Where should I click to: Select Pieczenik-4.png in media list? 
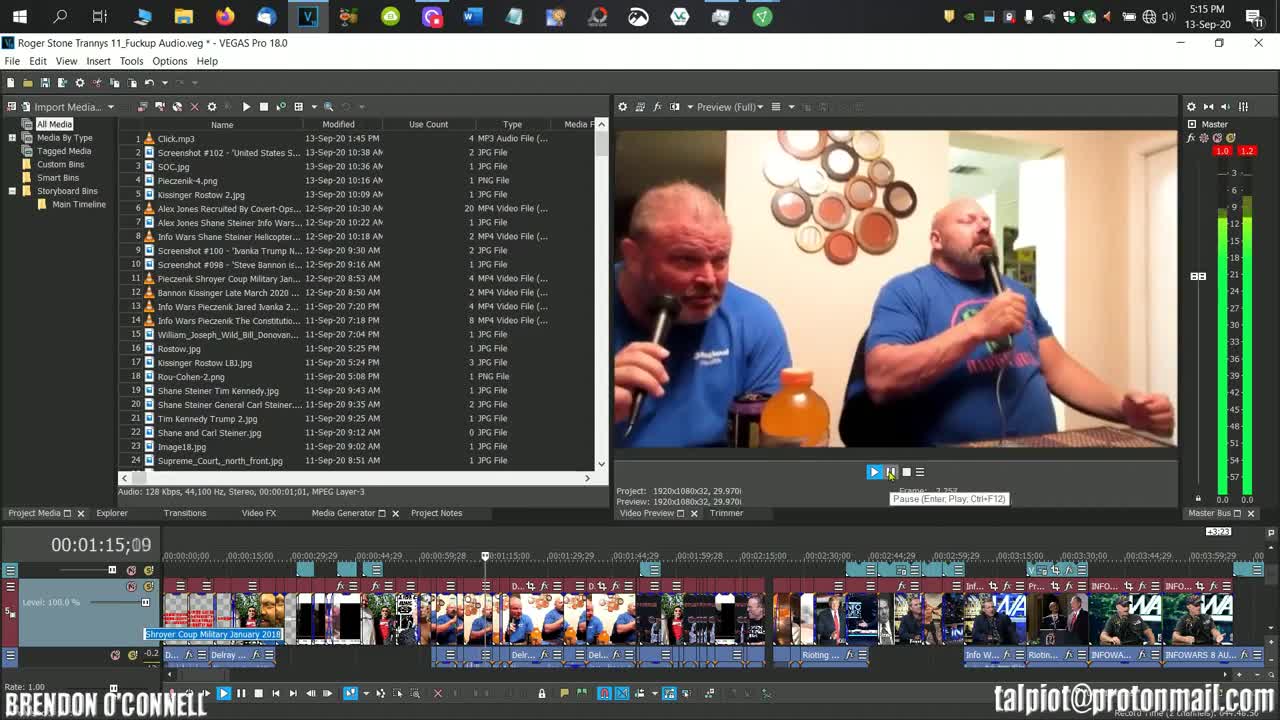click(187, 181)
